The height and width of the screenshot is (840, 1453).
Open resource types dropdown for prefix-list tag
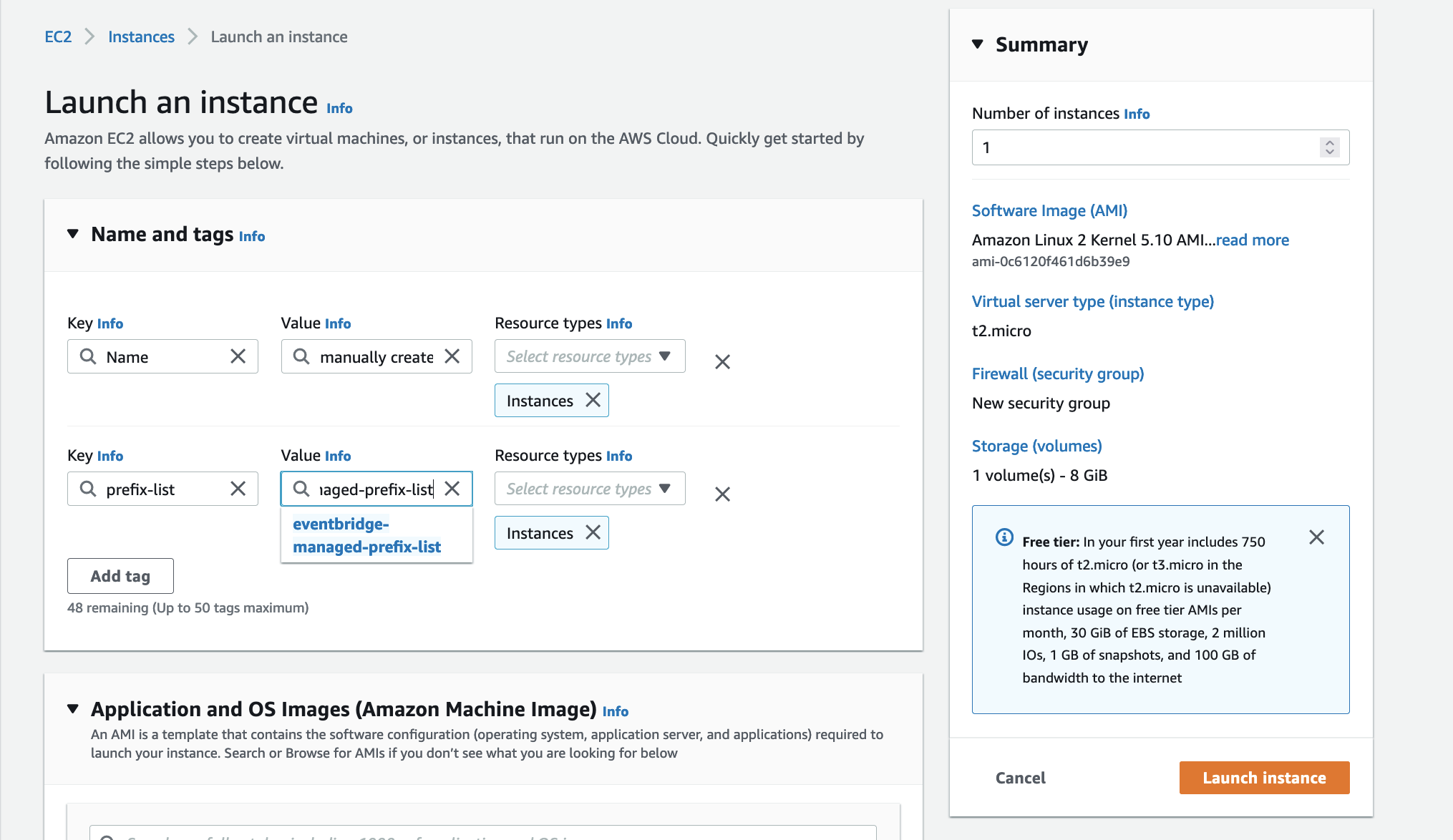coord(590,489)
